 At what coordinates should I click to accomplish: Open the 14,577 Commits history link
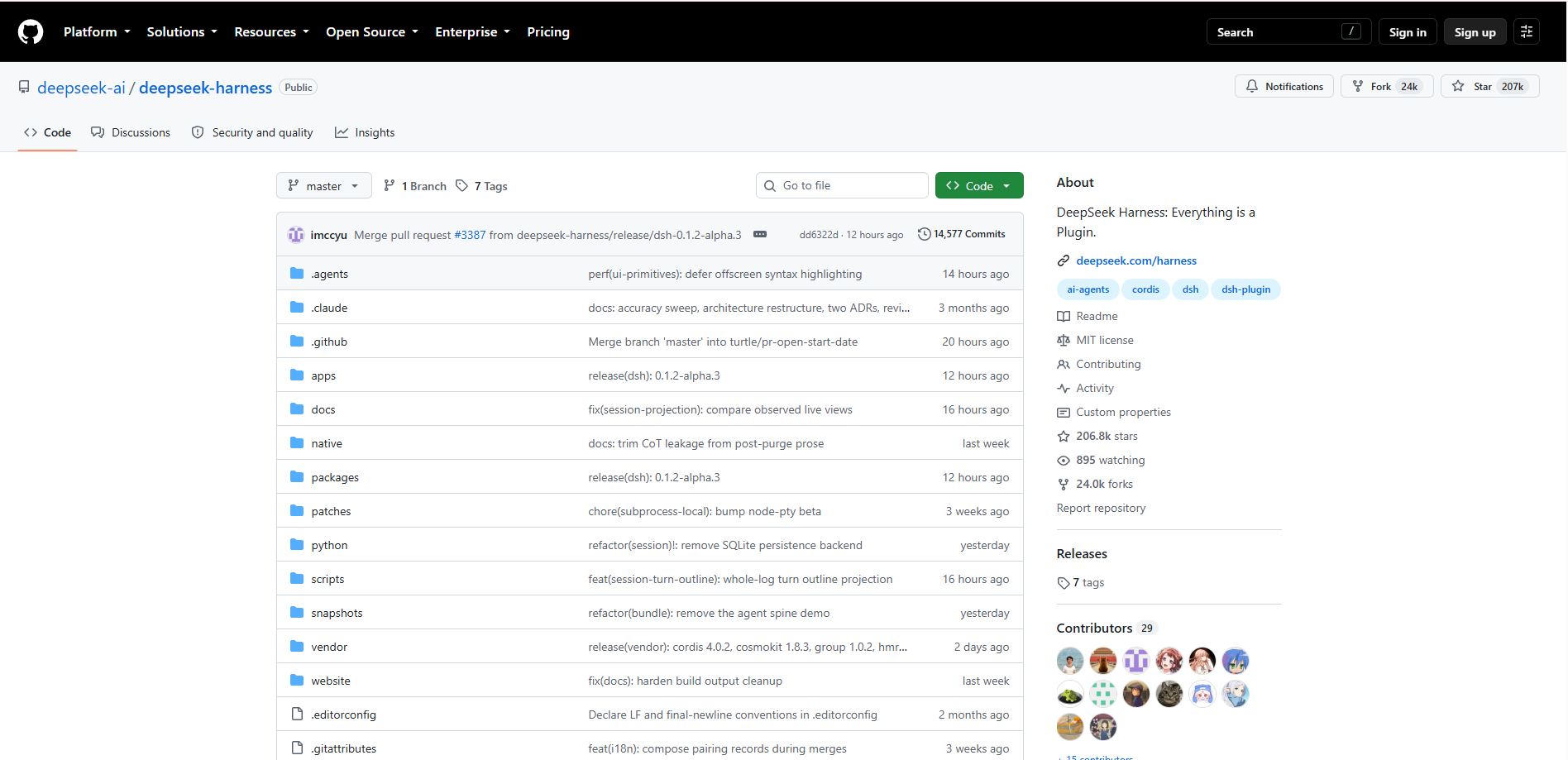pos(962,234)
